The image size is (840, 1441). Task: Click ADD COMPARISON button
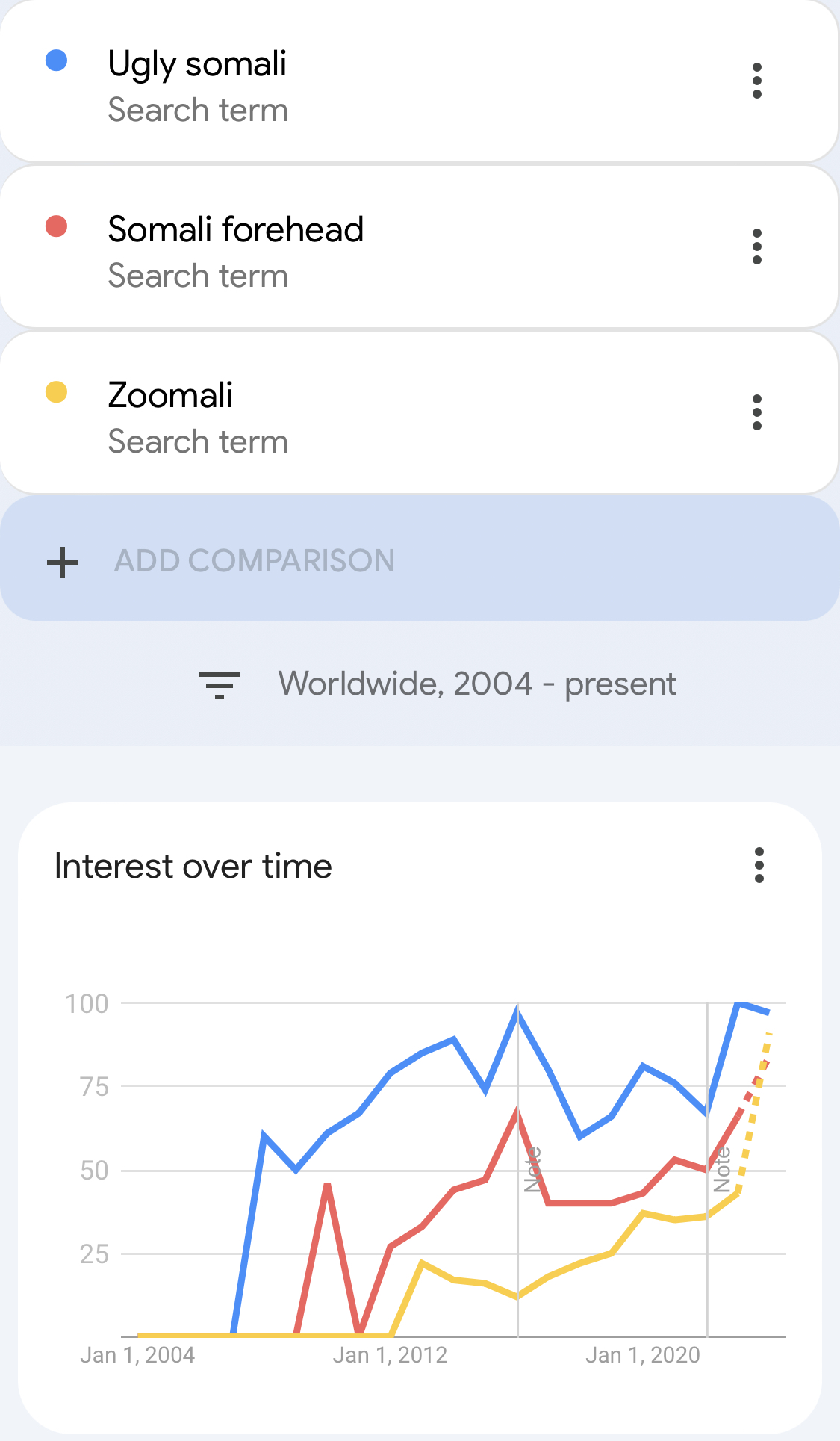point(420,560)
